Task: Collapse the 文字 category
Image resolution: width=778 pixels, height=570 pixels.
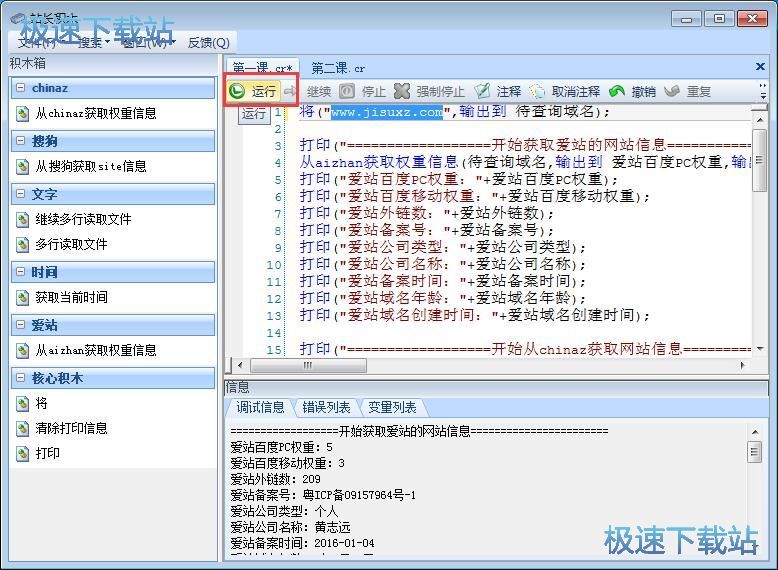Action: (x=20, y=194)
